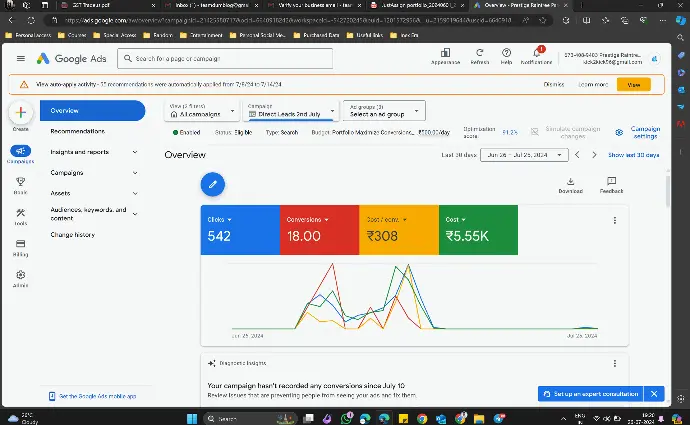The height and width of the screenshot is (425, 690).
Task: Switch to the Inbox Gmail browser tab
Action: (x=211, y=5)
